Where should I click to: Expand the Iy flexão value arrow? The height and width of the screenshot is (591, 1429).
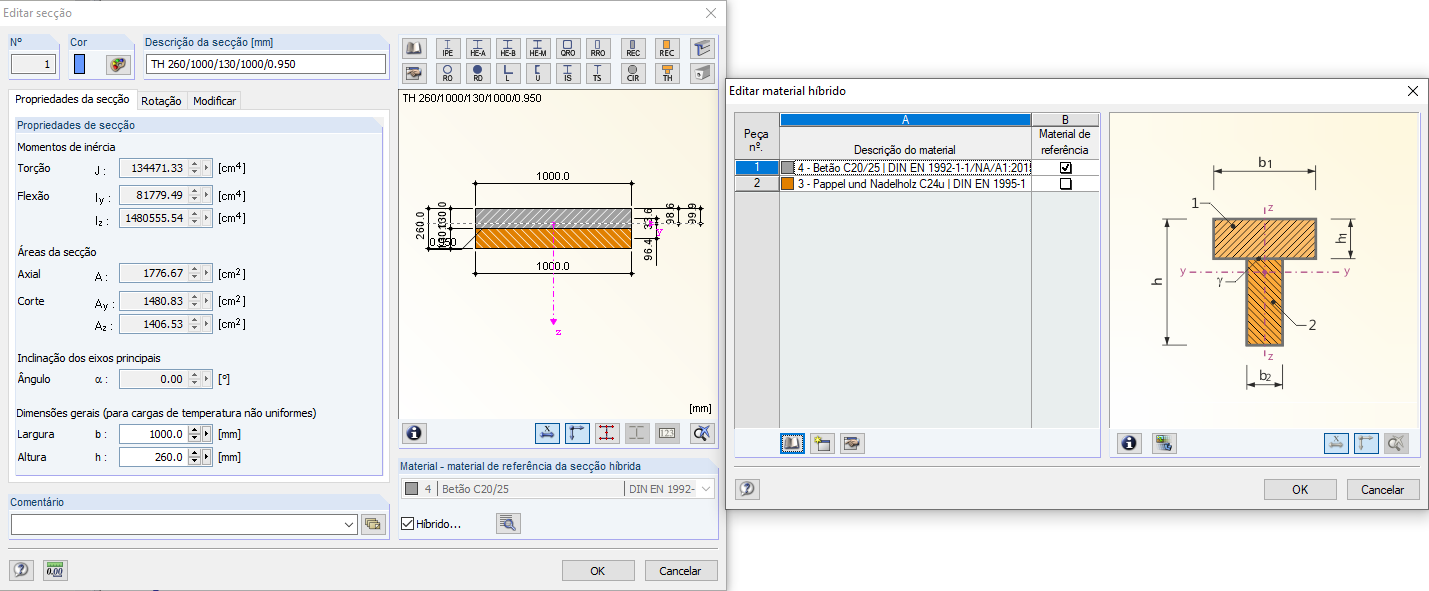tap(207, 196)
